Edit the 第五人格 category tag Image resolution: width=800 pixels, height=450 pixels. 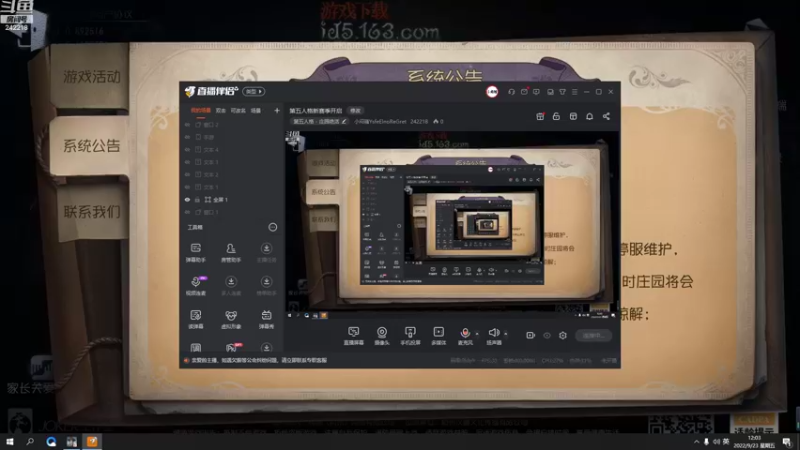(x=320, y=121)
